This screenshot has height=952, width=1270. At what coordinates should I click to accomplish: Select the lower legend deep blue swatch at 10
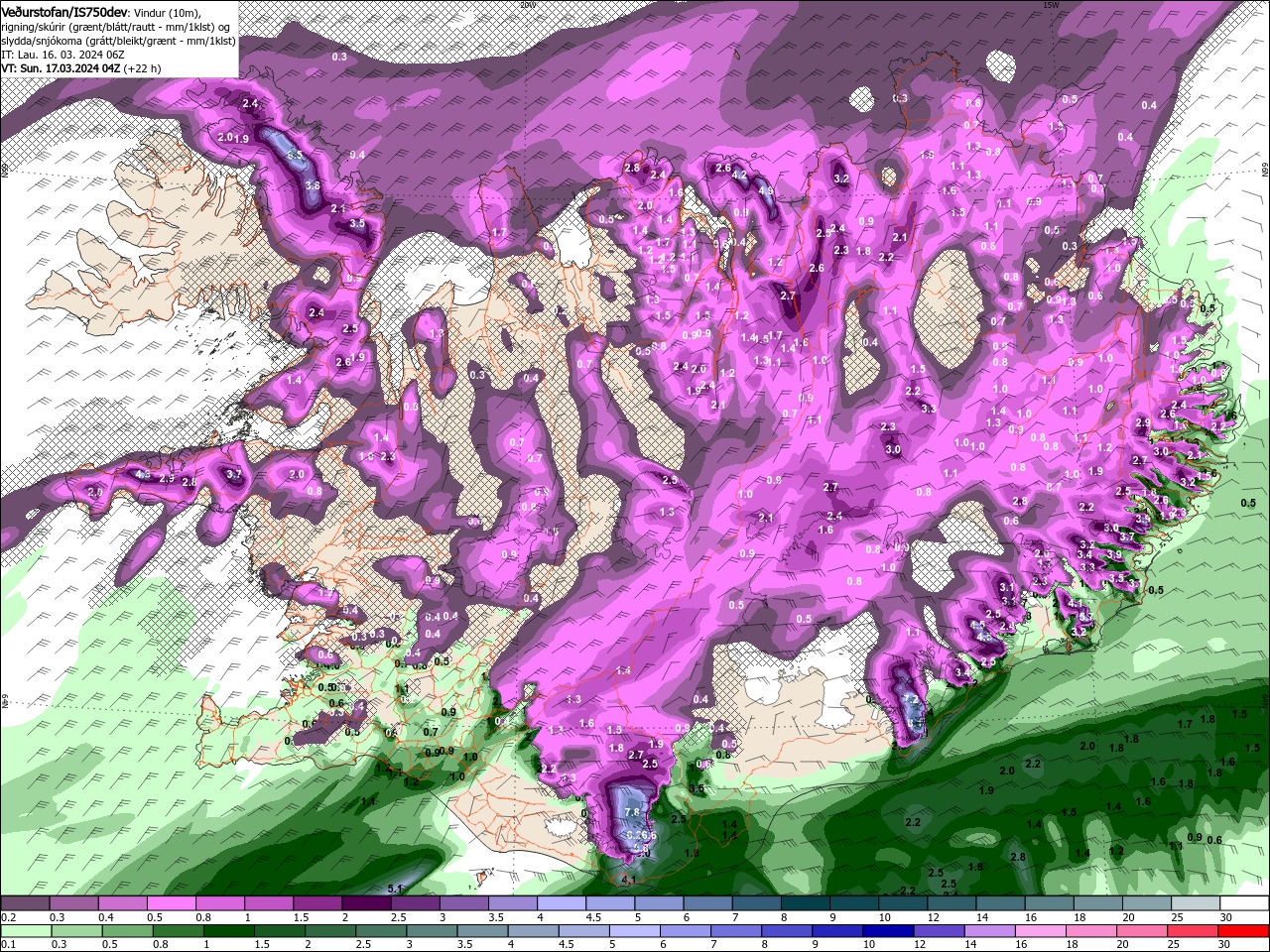click(x=887, y=931)
